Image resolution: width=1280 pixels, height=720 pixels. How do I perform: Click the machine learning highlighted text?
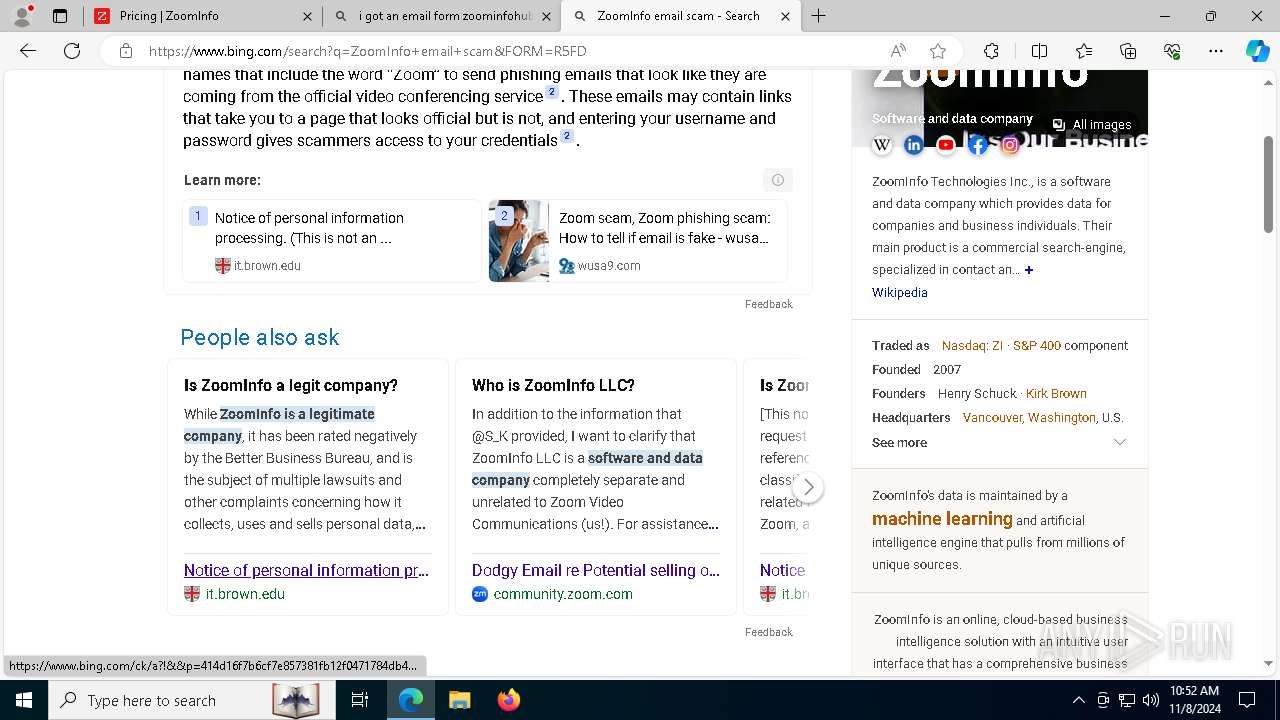pyautogui.click(x=942, y=519)
